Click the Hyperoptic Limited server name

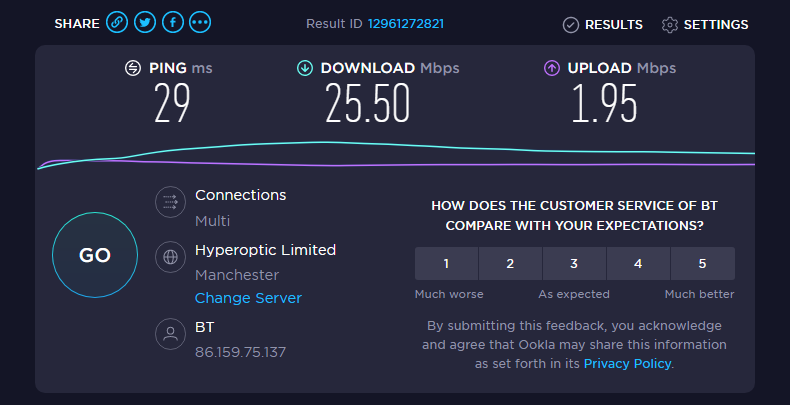coord(265,250)
